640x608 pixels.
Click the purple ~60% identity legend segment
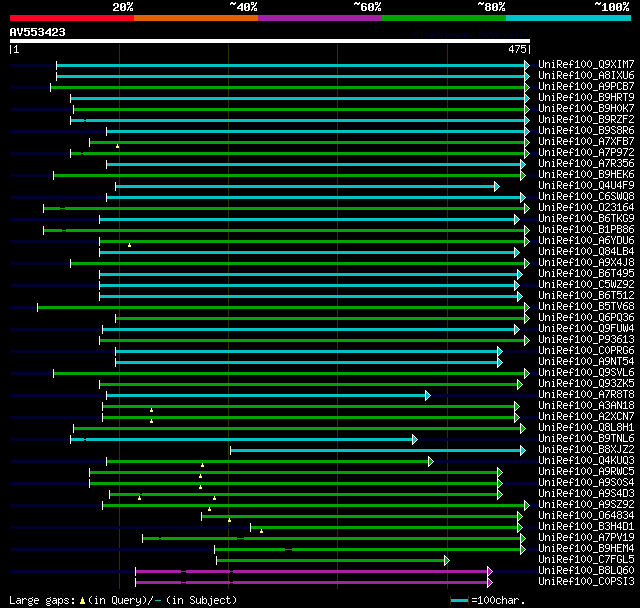319,18
